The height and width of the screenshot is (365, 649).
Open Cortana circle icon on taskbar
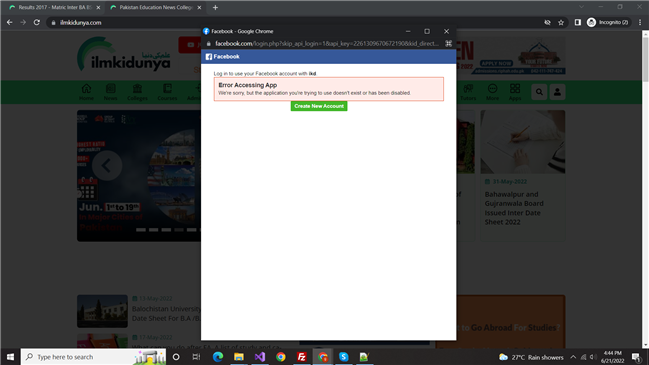click(x=176, y=357)
